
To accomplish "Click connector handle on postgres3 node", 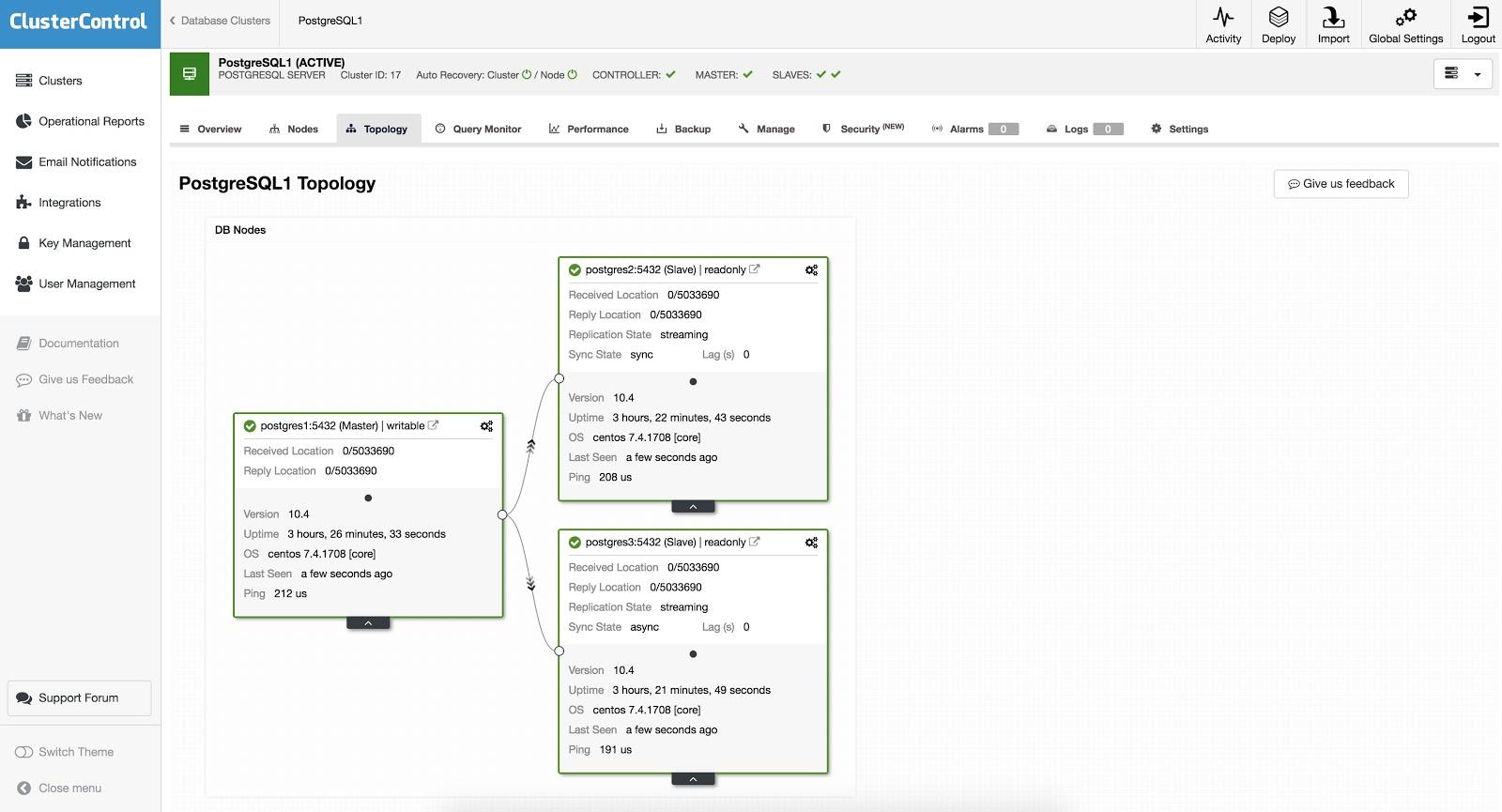I will pos(559,651).
